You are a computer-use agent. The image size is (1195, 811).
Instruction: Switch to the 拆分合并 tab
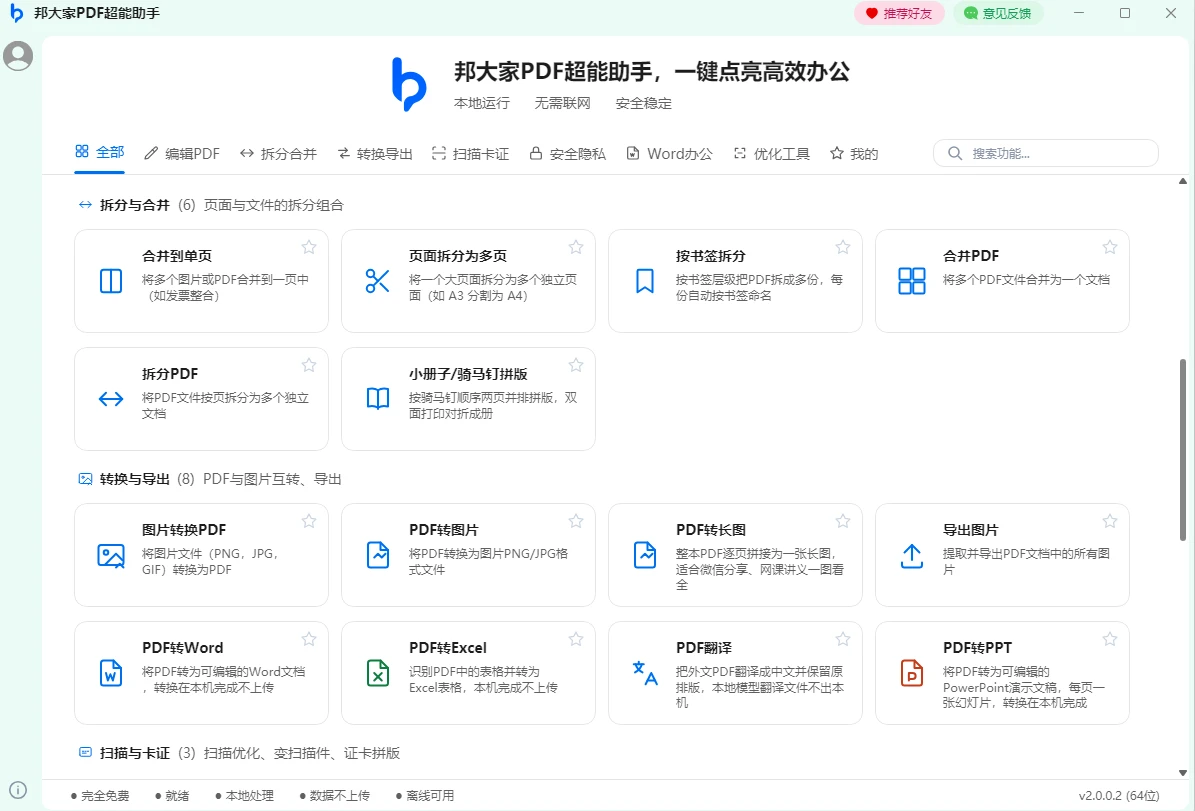coord(278,153)
